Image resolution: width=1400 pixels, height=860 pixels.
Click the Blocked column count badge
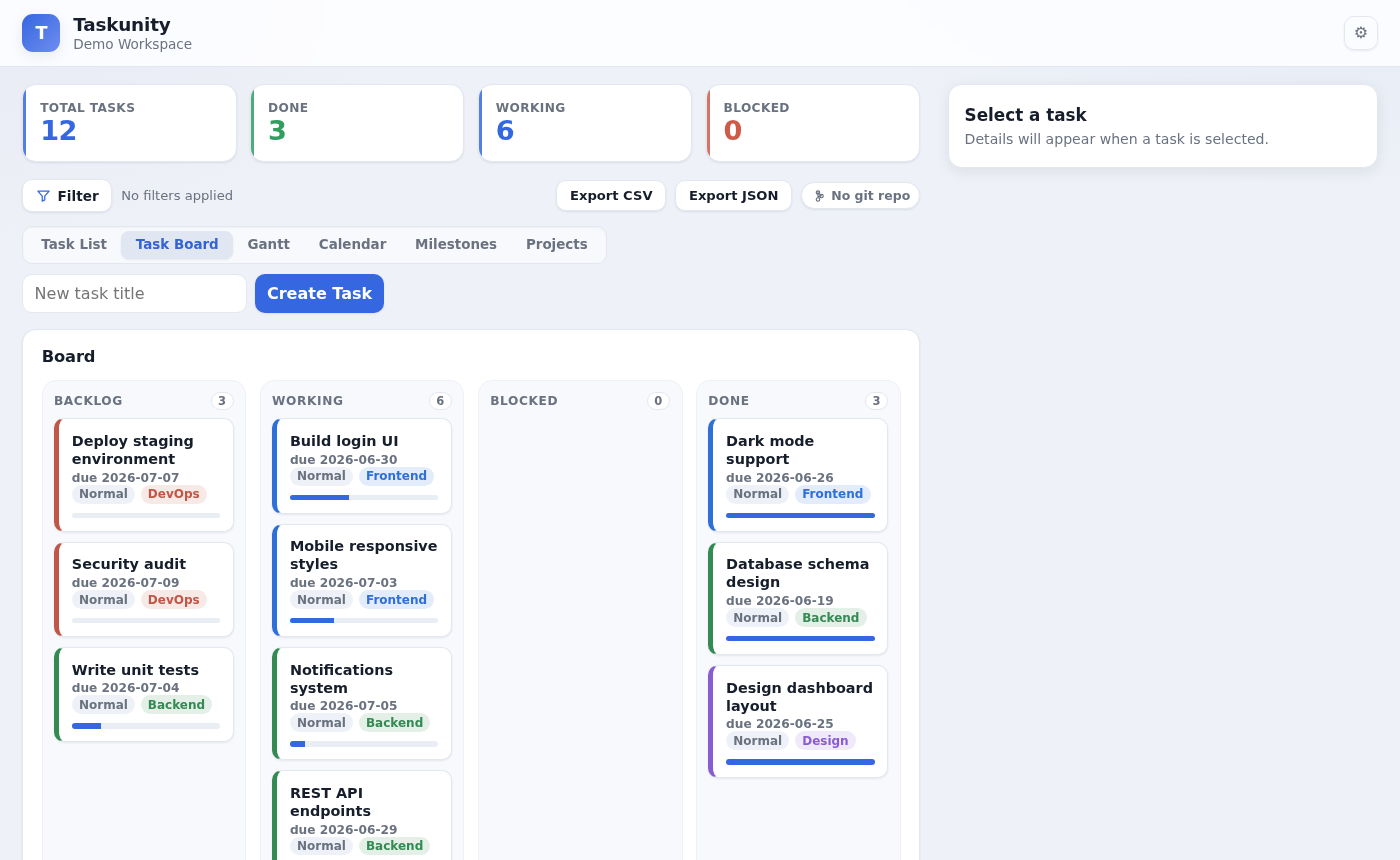[658, 401]
